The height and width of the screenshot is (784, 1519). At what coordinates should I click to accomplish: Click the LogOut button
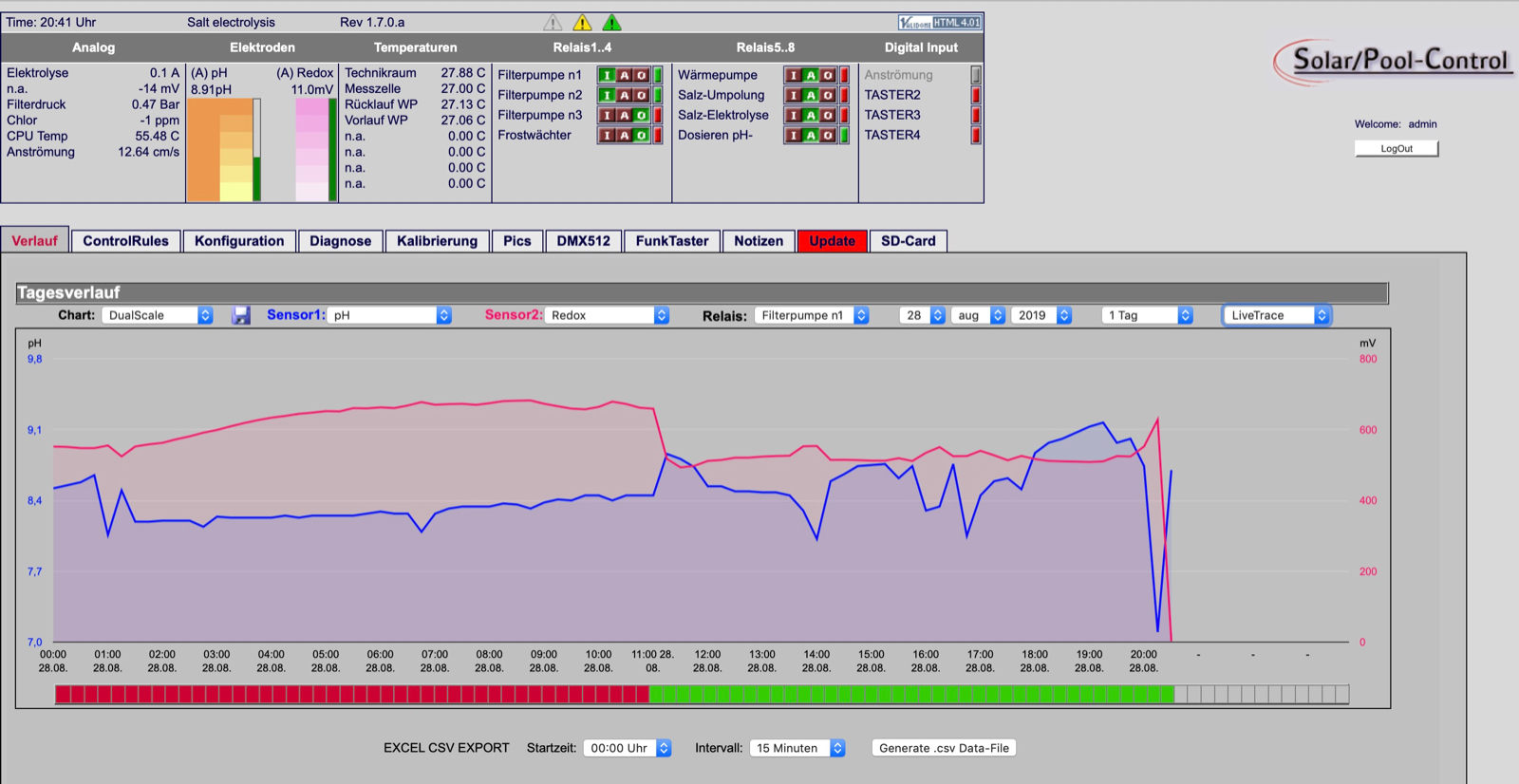pyautogui.click(x=1397, y=148)
